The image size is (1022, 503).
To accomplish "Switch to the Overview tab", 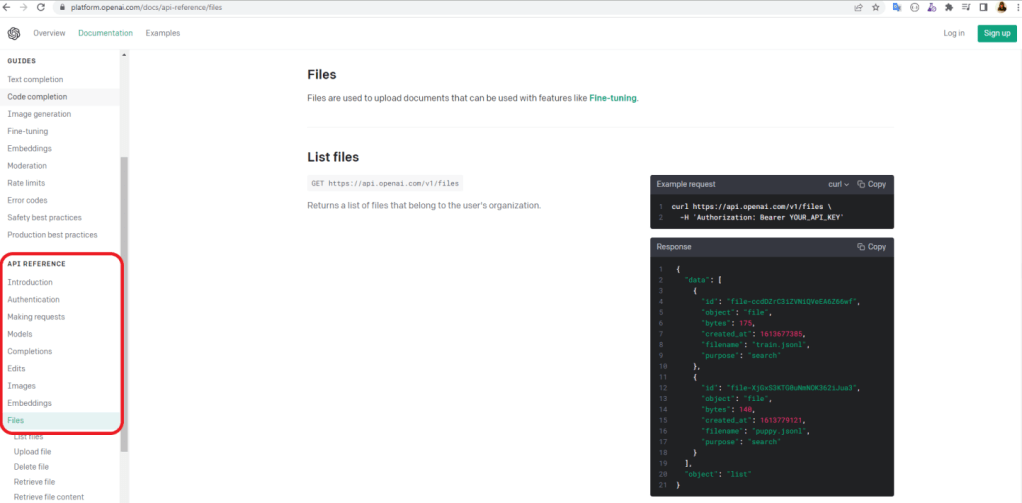I will (49, 33).
